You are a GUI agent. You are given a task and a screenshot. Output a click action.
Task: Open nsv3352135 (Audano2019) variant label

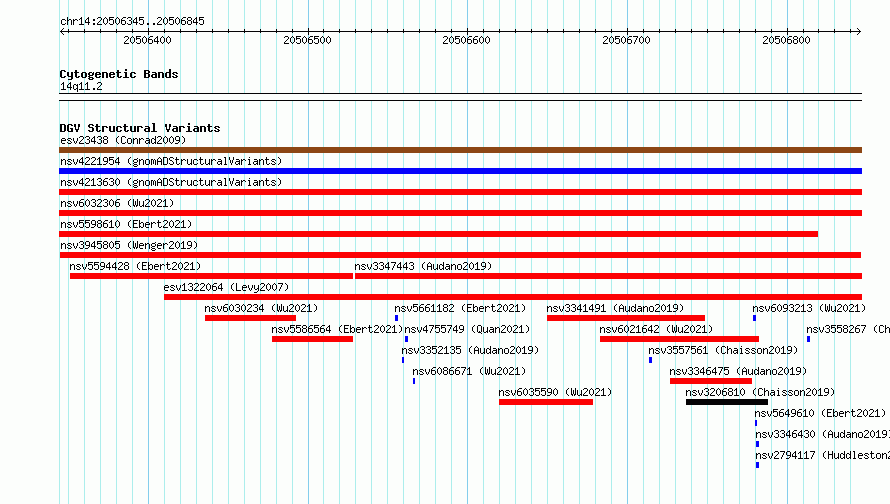(x=470, y=350)
